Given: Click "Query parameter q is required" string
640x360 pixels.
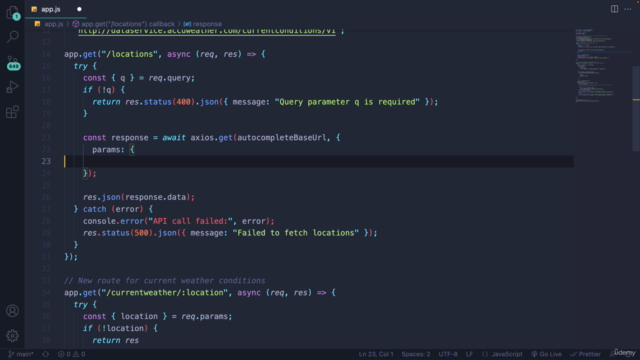Looking at the screenshot, I should pyautogui.click(x=347, y=102).
